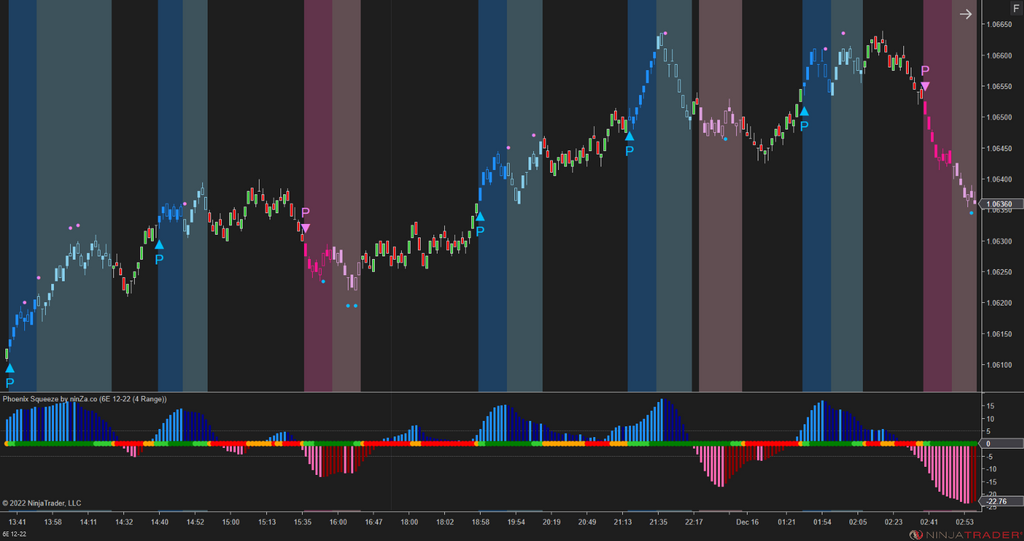Click the © 2022 NinjaTrader, LLC text
This screenshot has width=1024, height=541.
pos(42,503)
